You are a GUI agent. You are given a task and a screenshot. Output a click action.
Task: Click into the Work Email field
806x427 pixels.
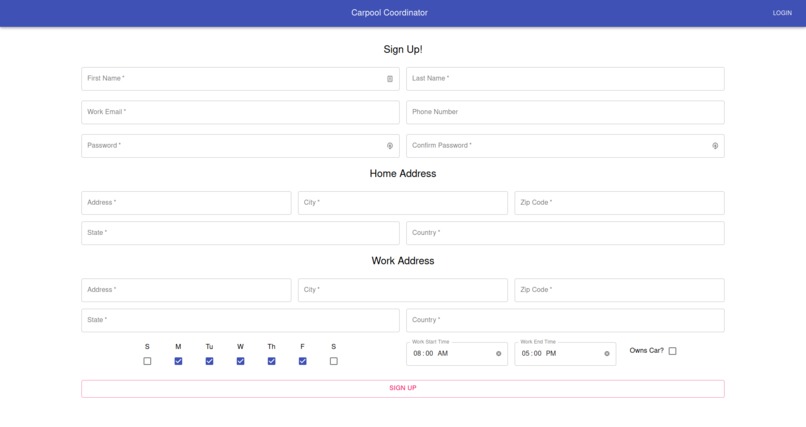point(240,112)
